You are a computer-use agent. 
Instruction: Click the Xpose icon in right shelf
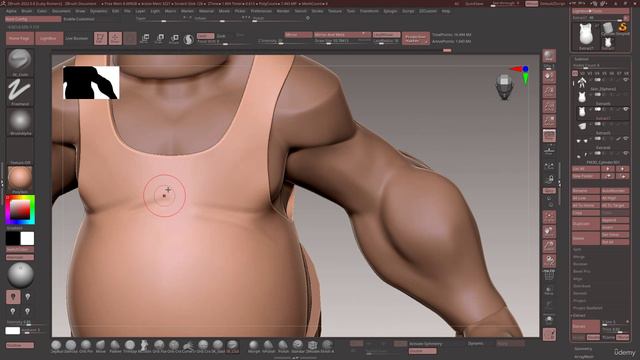549,334
